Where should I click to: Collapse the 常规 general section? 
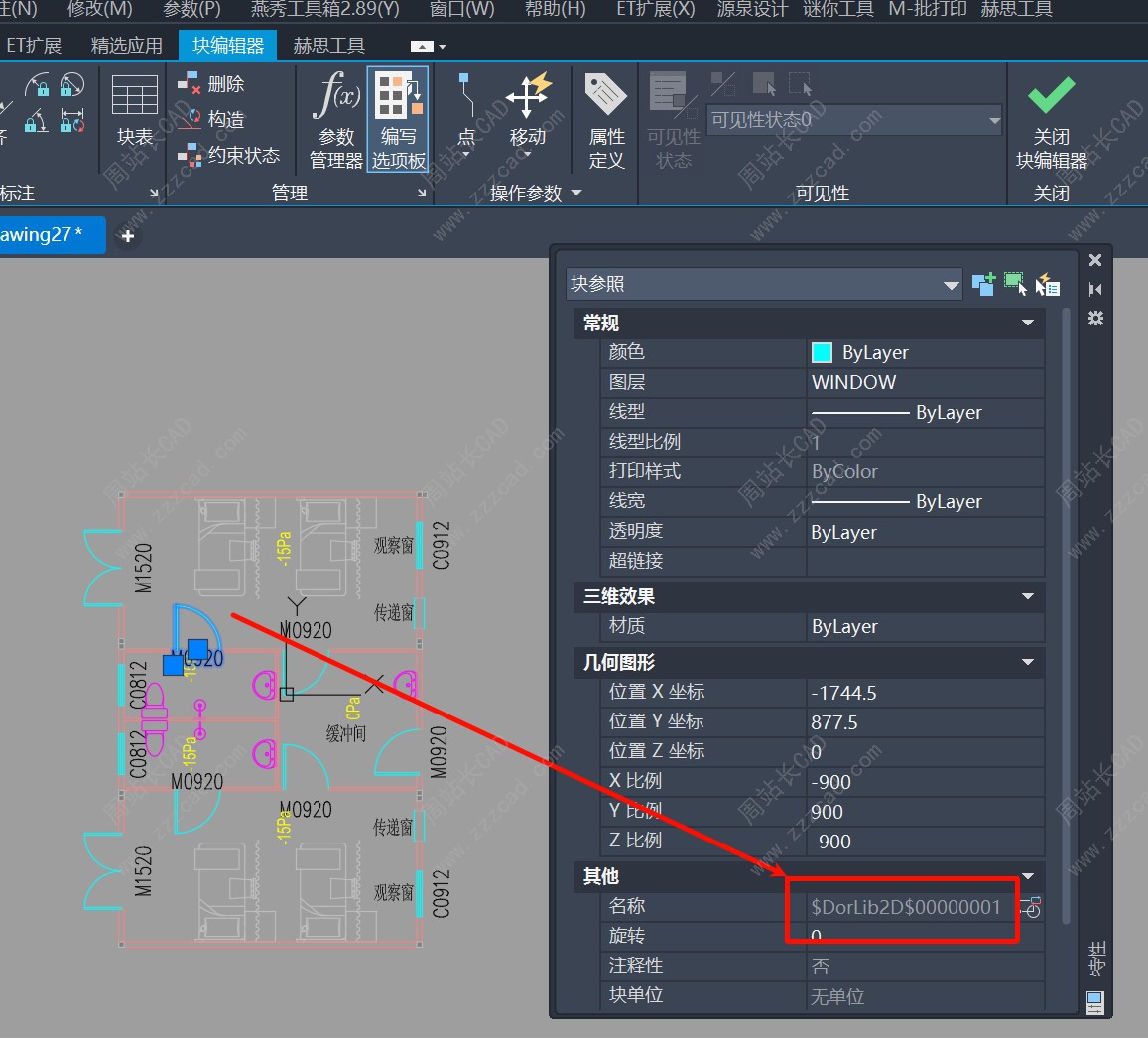point(1028,324)
